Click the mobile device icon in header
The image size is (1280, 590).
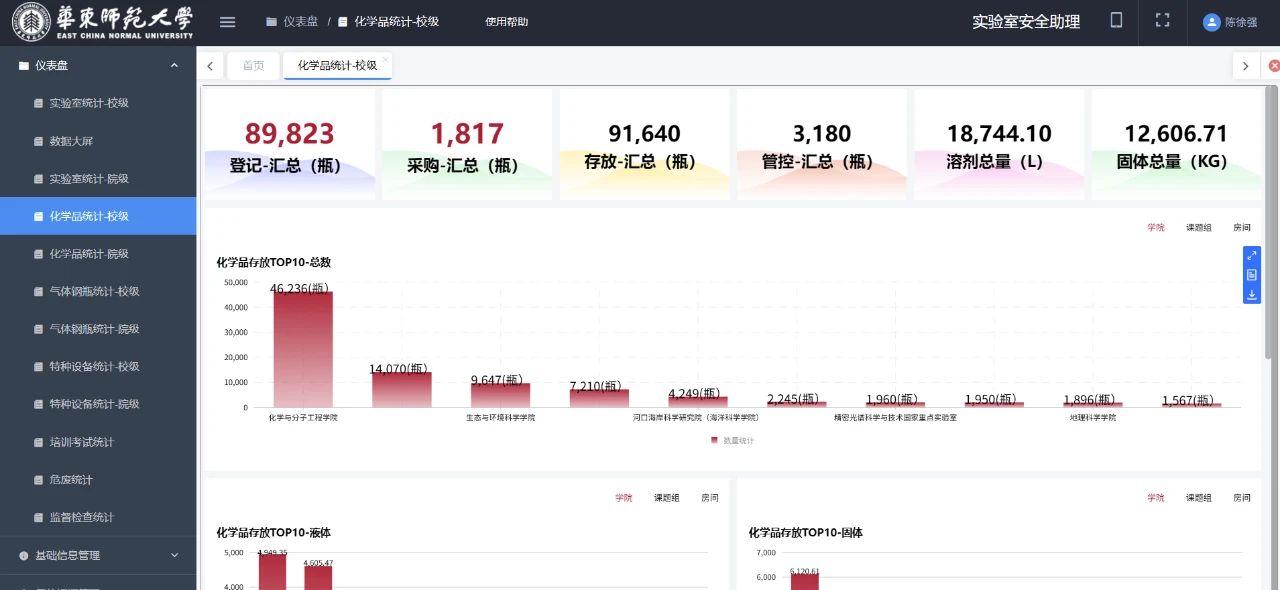(1117, 21)
